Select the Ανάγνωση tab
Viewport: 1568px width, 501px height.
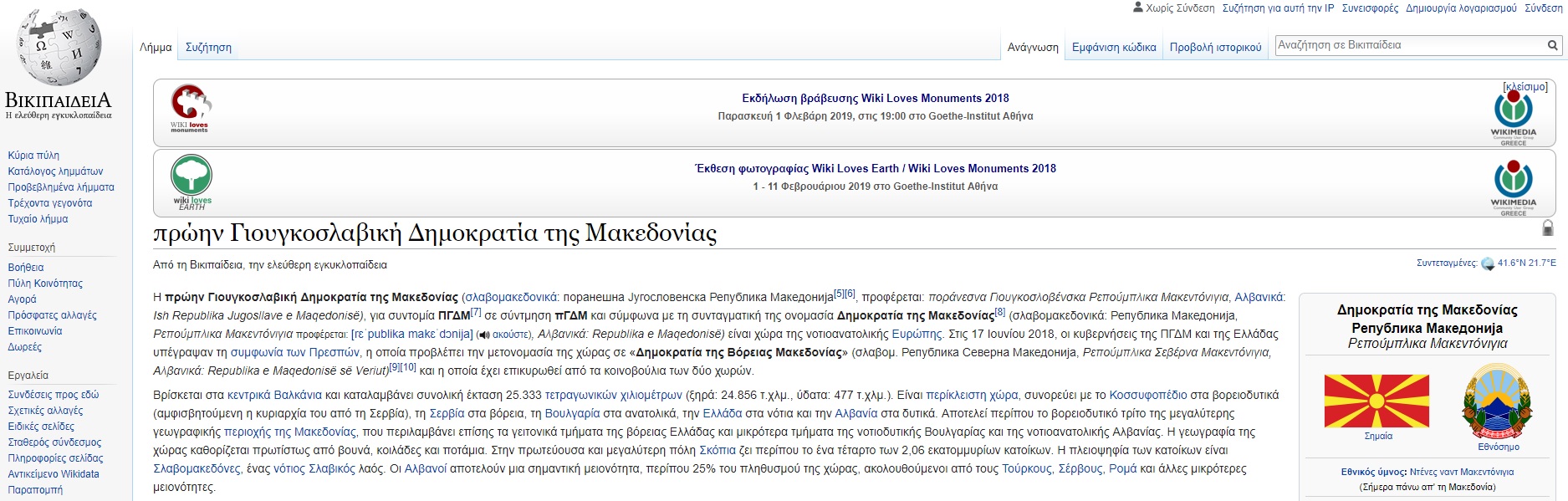[x=1033, y=48]
